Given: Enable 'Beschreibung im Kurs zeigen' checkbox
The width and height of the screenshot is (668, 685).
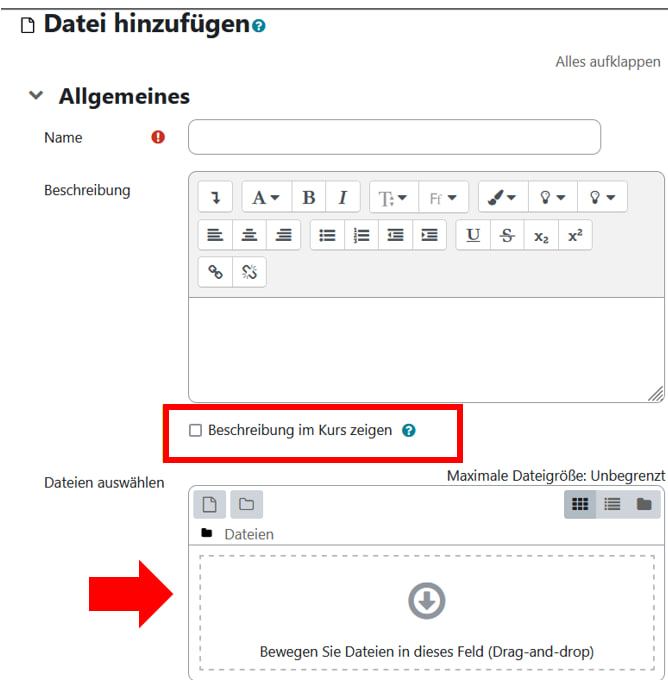Looking at the screenshot, I should pyautogui.click(x=196, y=431).
